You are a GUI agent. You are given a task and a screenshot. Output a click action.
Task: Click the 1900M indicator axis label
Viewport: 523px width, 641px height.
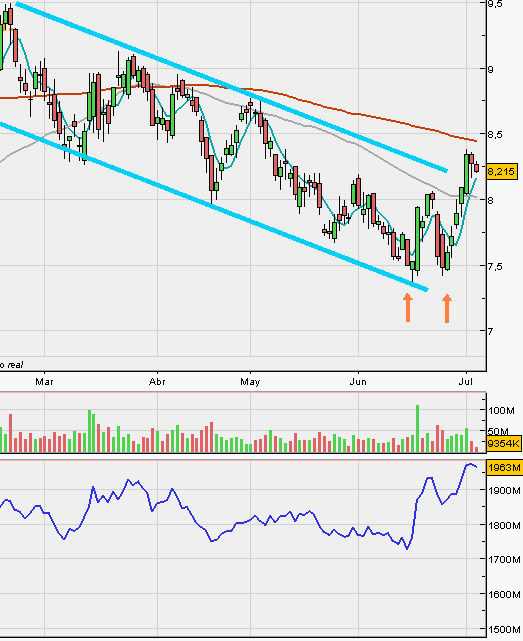(504, 490)
